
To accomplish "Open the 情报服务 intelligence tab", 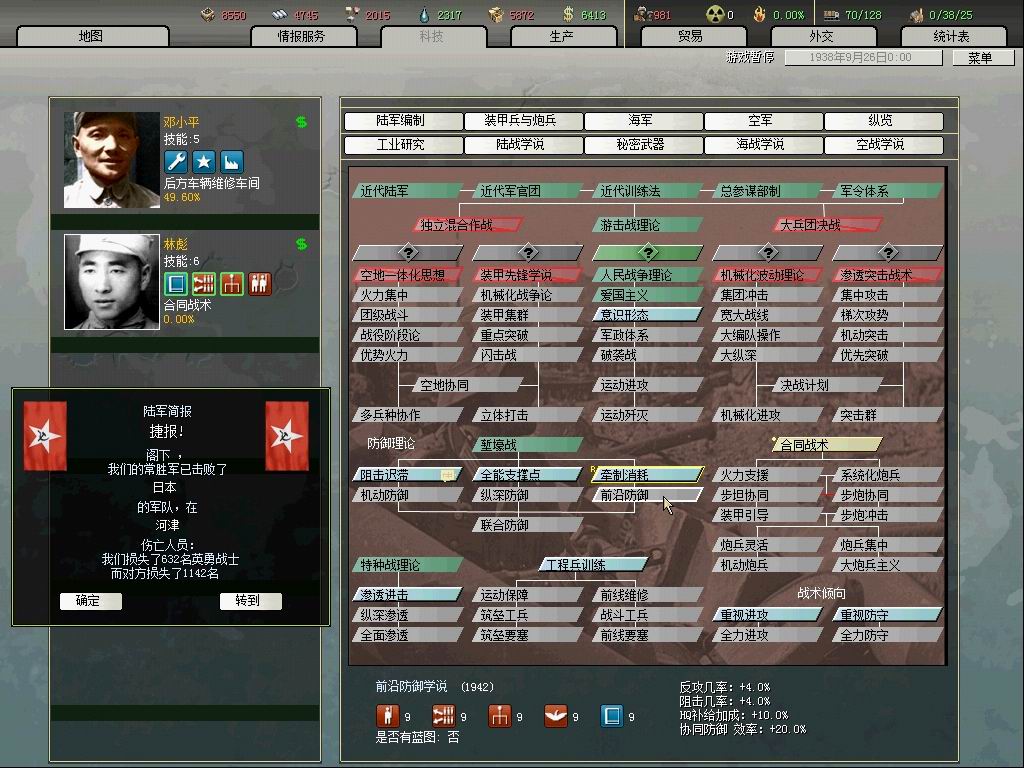I will click(x=303, y=37).
